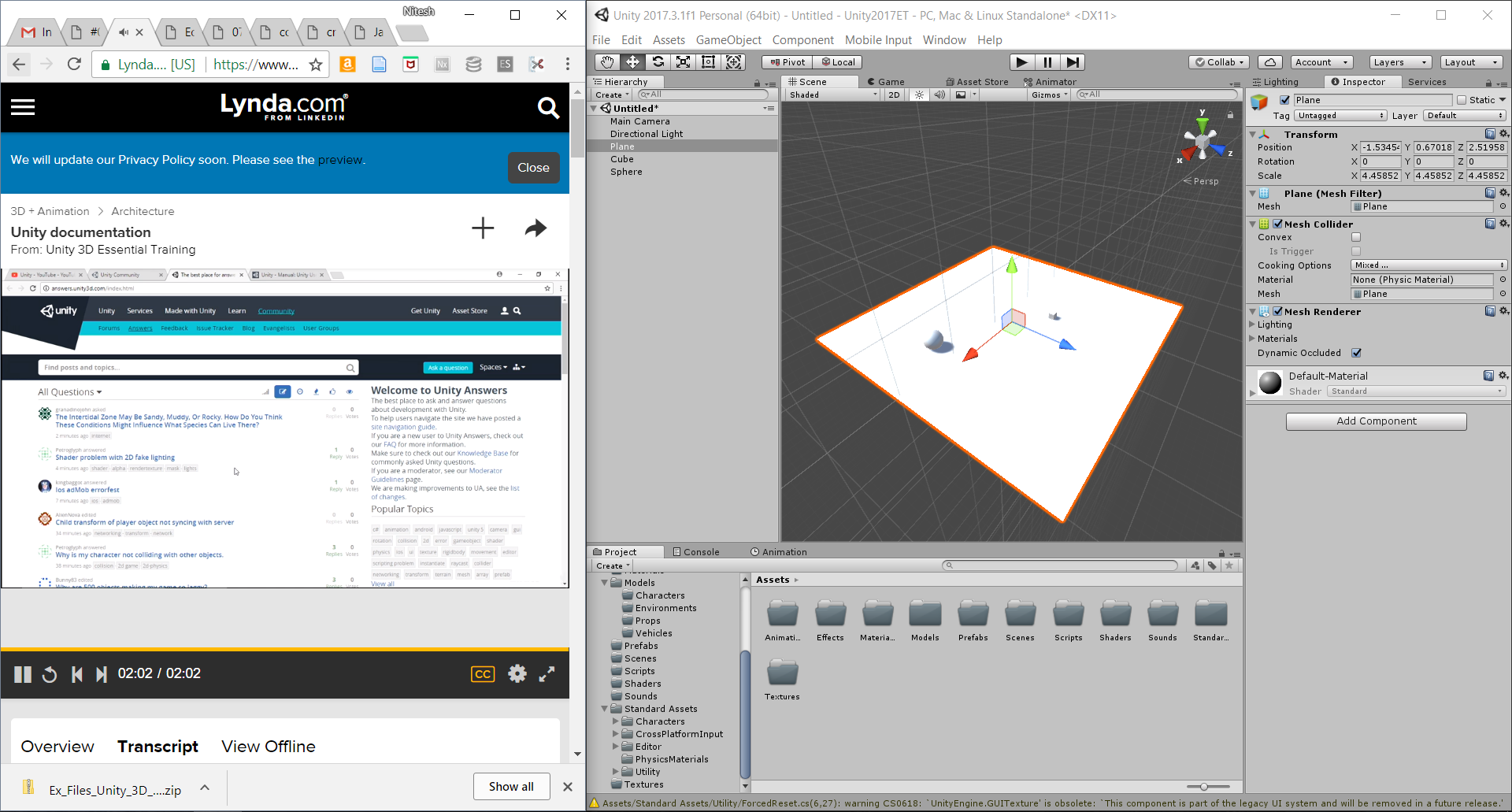This screenshot has height=812, width=1512.
Task: Click the Unity Play button
Action: click(1021, 62)
